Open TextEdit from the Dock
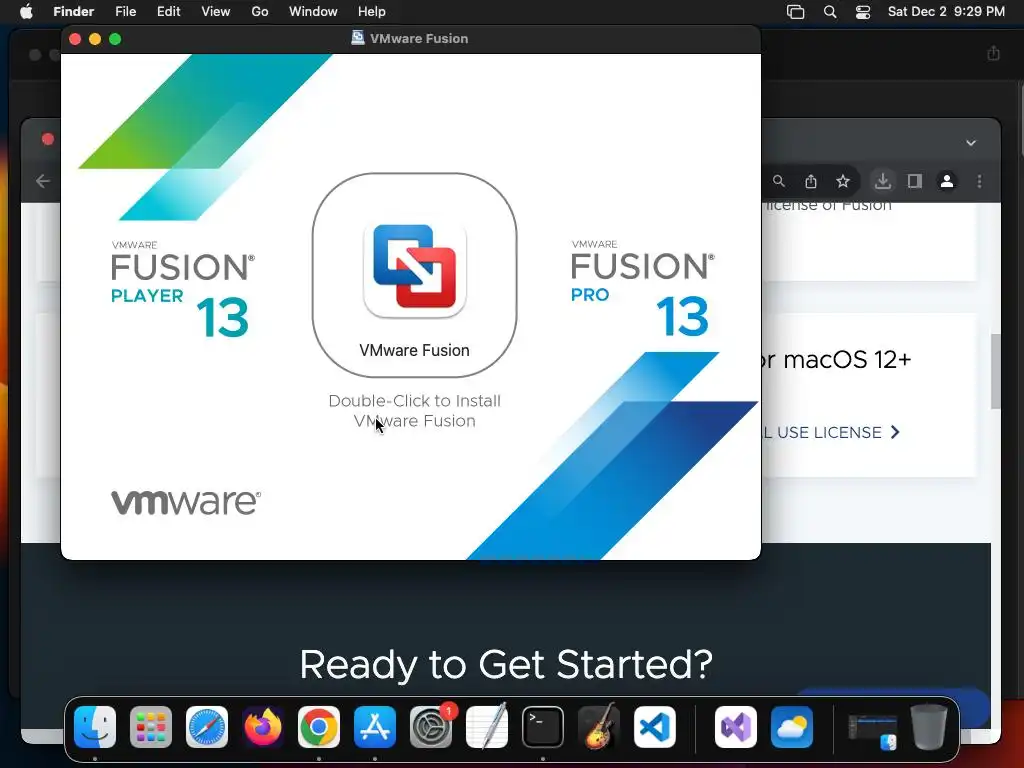 [487, 727]
